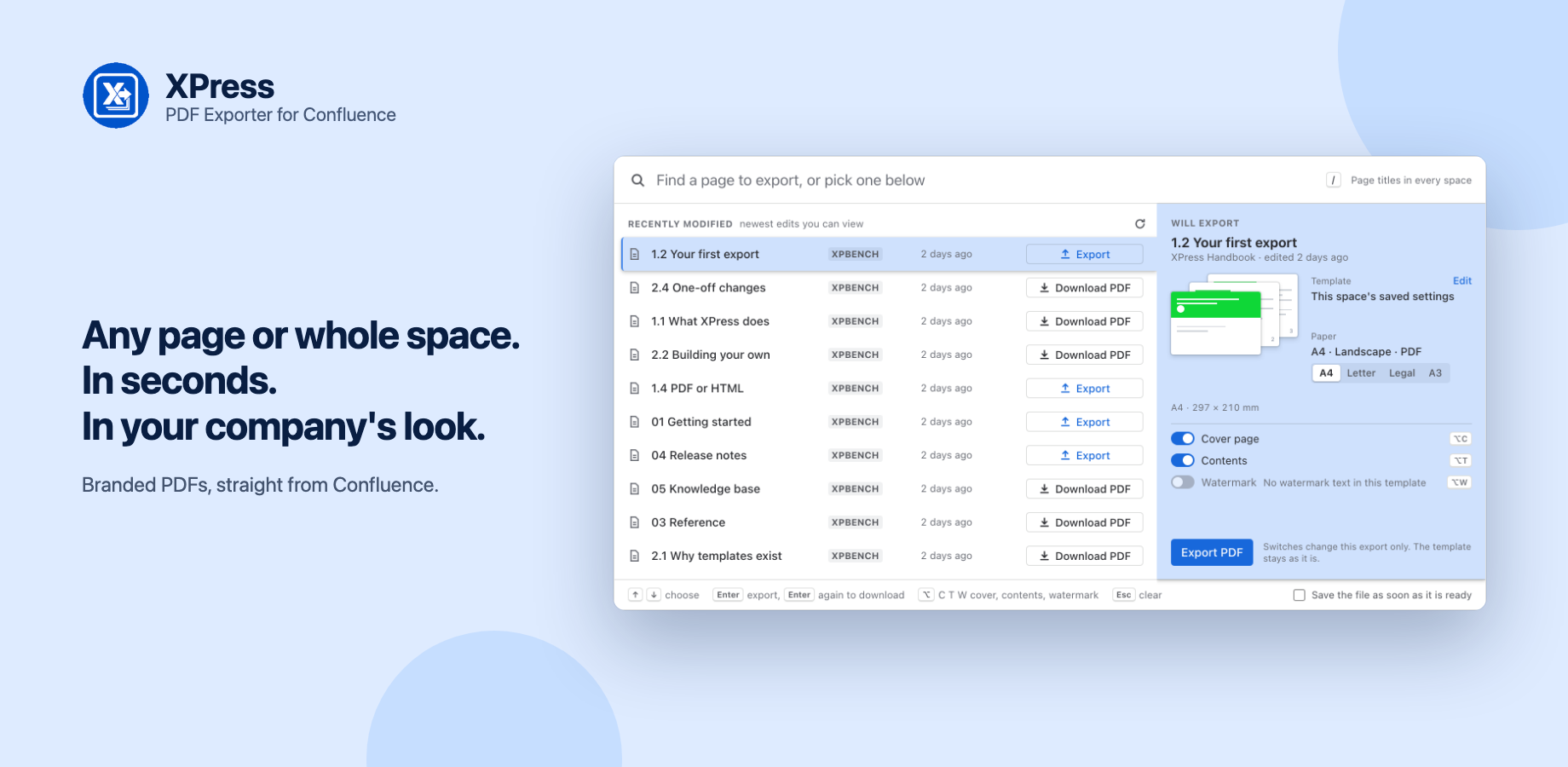Click the slash shortcut key icon
Image resolution: width=1568 pixels, height=767 pixels.
tap(1334, 181)
